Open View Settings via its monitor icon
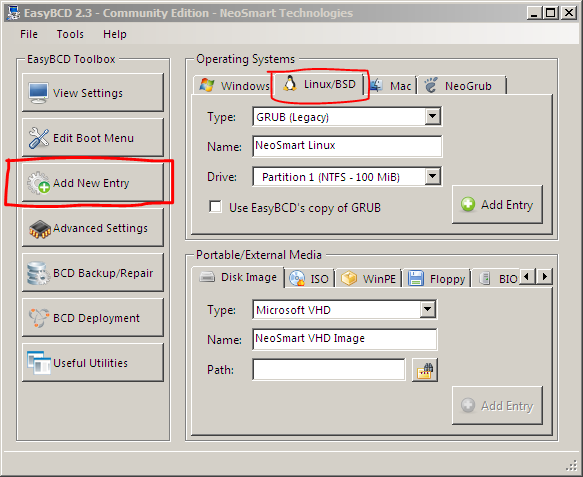Image resolution: width=583 pixels, height=477 pixels. (x=38, y=93)
